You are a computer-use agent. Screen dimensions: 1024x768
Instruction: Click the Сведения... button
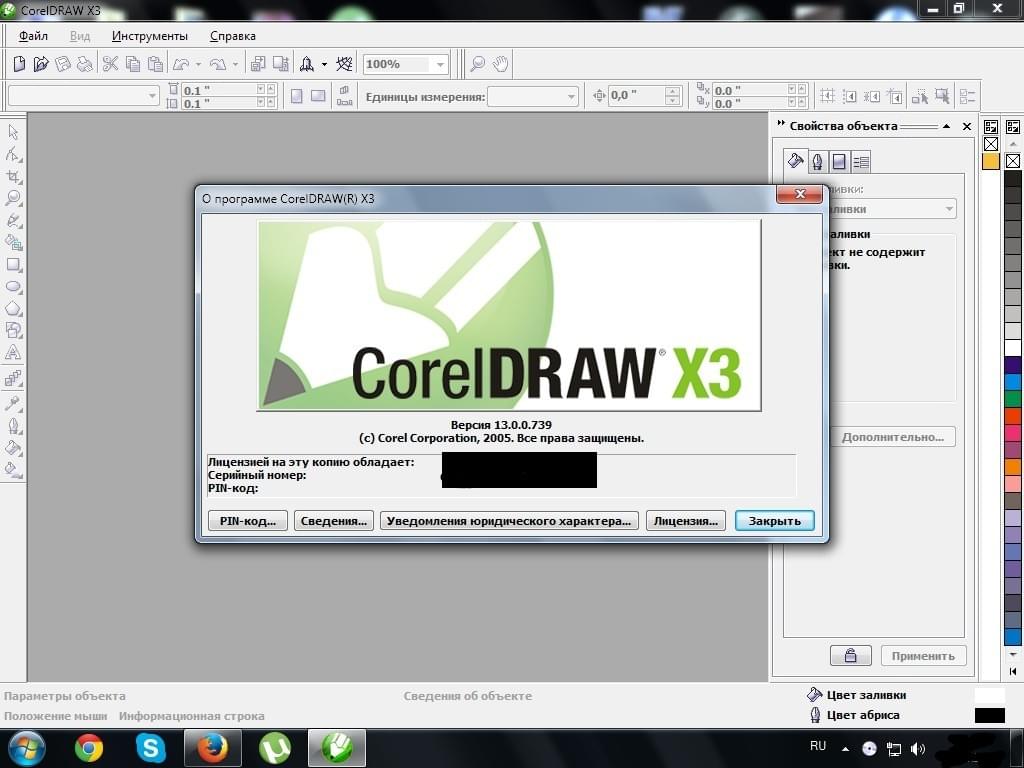334,520
